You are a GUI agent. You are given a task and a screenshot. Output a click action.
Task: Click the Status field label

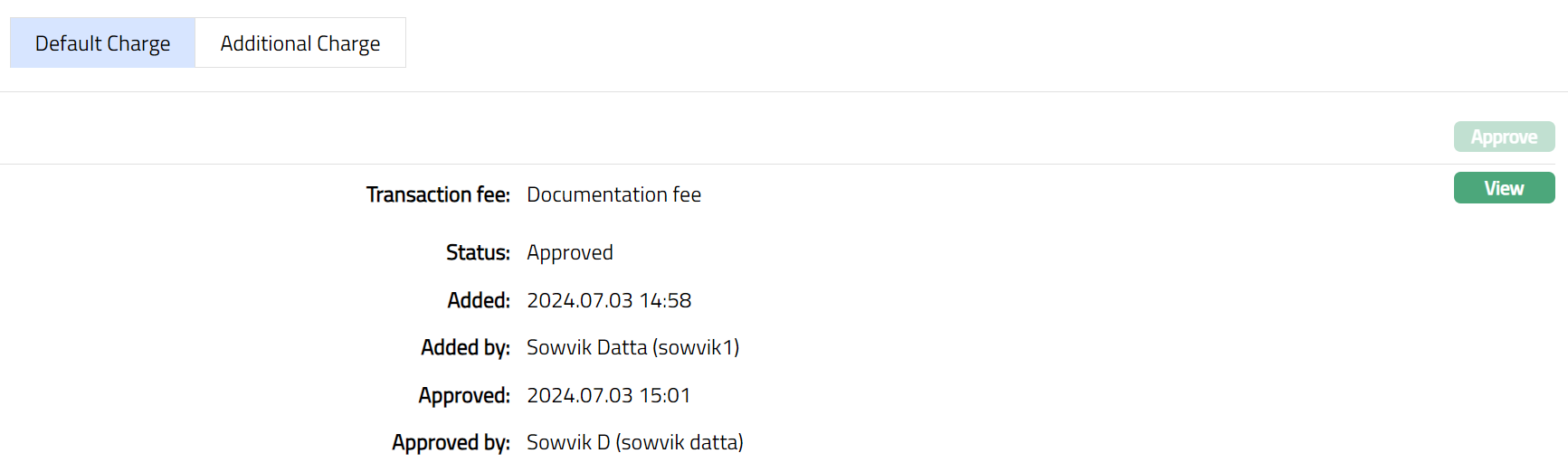(x=478, y=252)
